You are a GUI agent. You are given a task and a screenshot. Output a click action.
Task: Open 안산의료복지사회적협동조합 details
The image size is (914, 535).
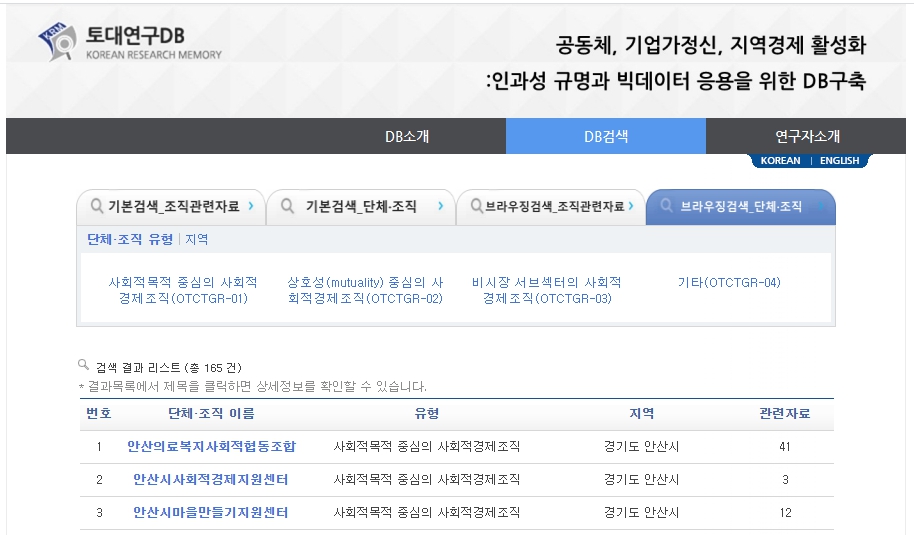coord(211,447)
